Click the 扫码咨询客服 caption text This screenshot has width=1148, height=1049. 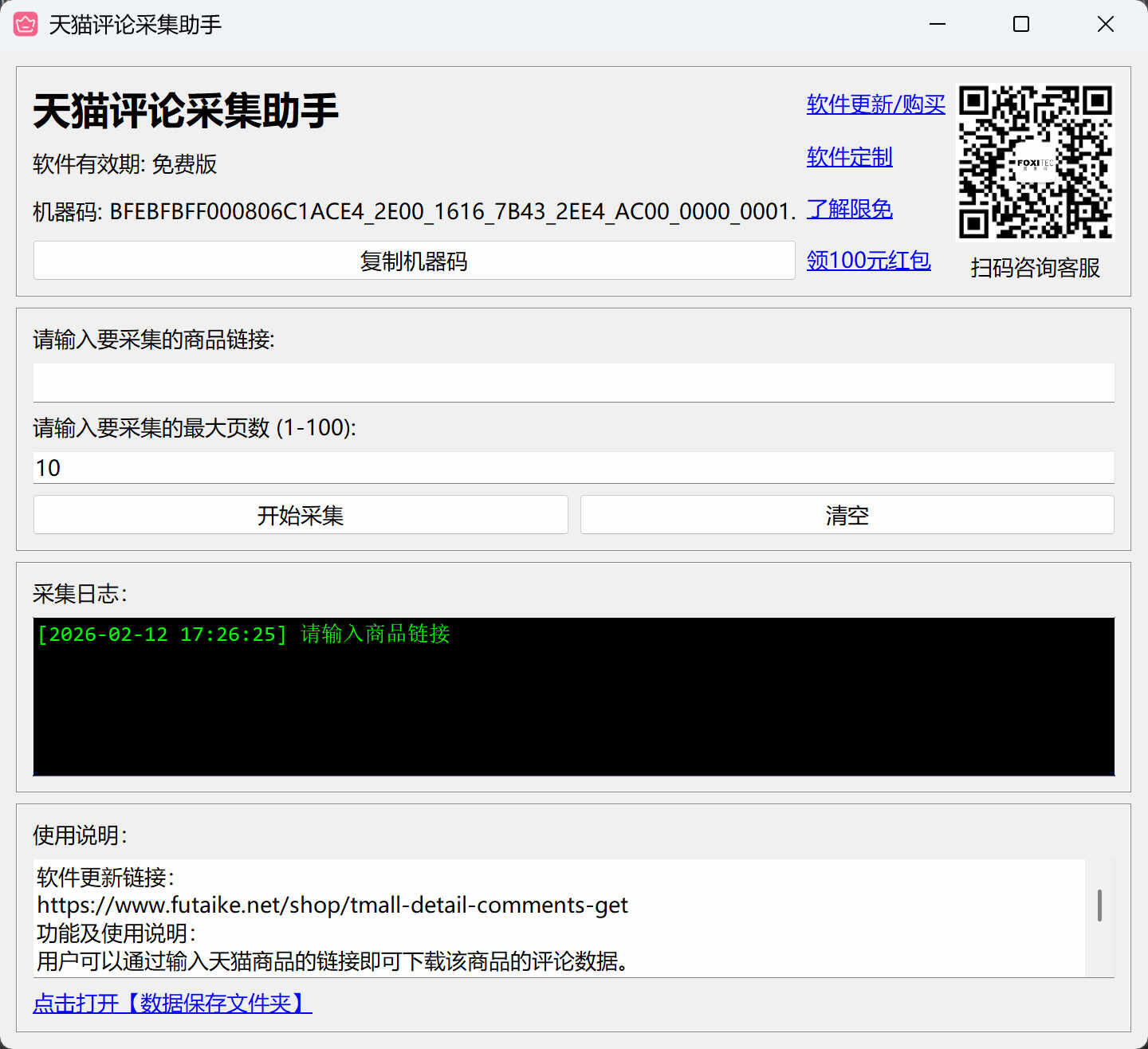(1034, 268)
